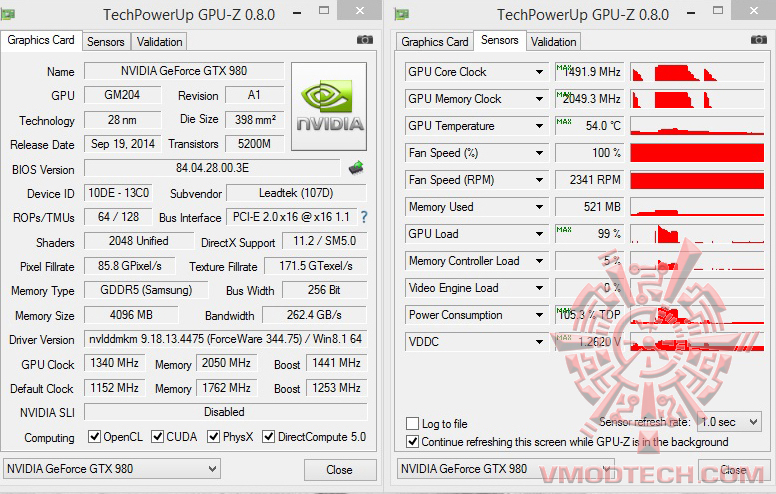Image resolution: width=776 pixels, height=494 pixels.
Task: Uncheck the OpenCL checkbox
Action: (x=94, y=437)
